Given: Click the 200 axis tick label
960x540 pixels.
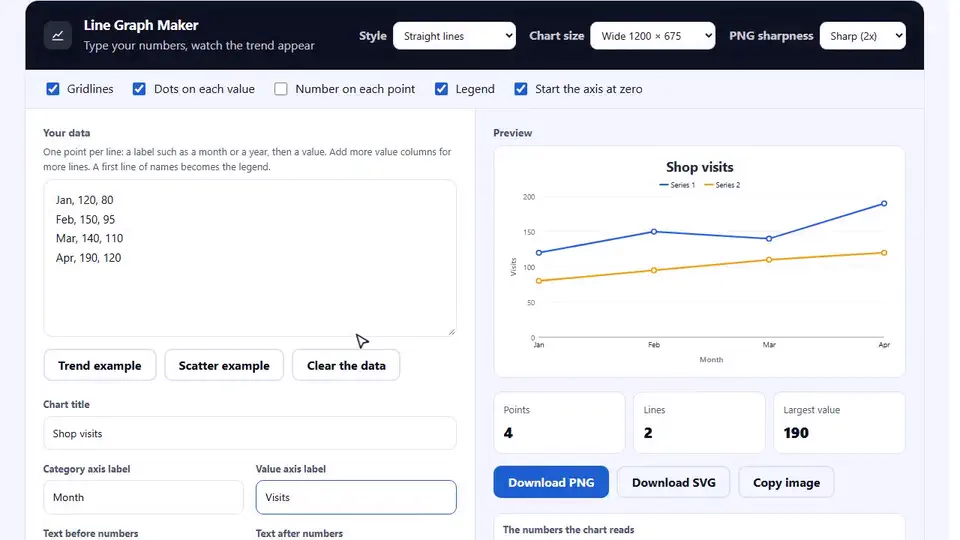Looking at the screenshot, I should coord(528,197).
